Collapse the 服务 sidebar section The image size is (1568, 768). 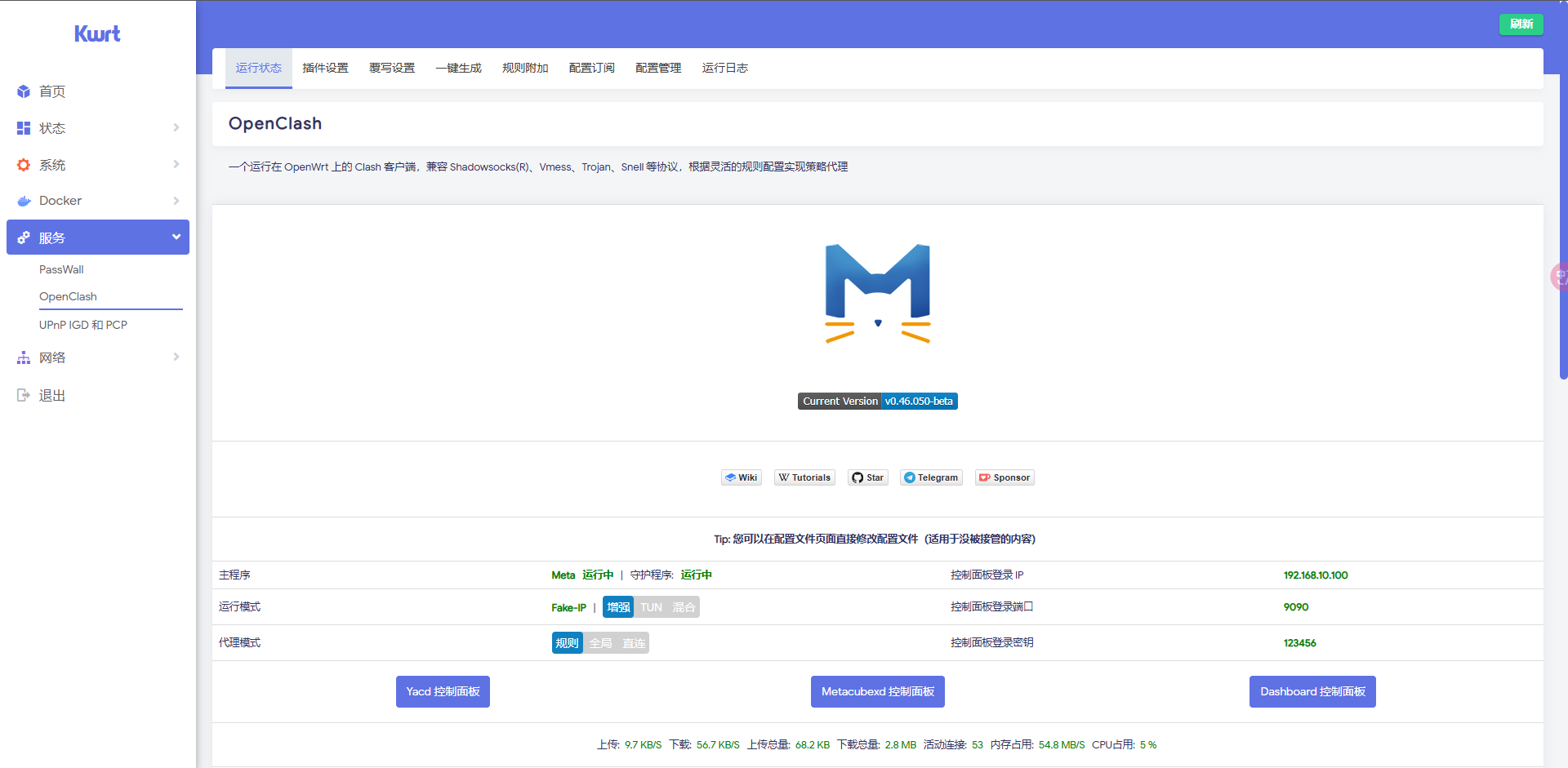click(176, 237)
